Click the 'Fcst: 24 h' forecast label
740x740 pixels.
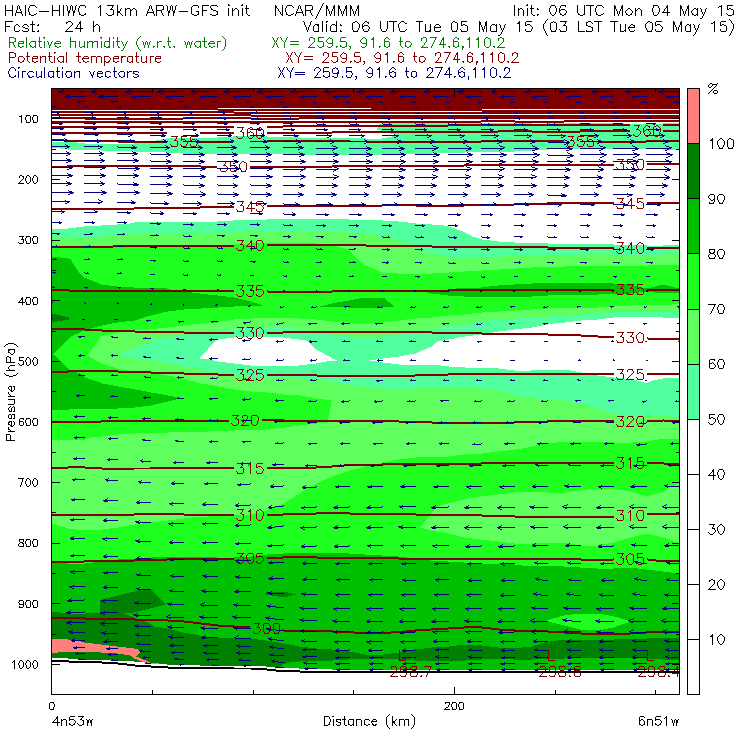[x=52, y=26]
